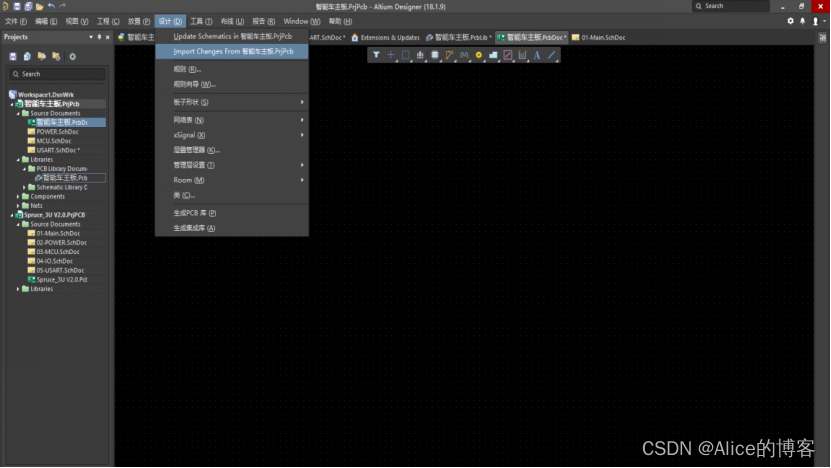The image size is (831, 468).
Task: Open the settings gear at top right
Action: coord(790,21)
